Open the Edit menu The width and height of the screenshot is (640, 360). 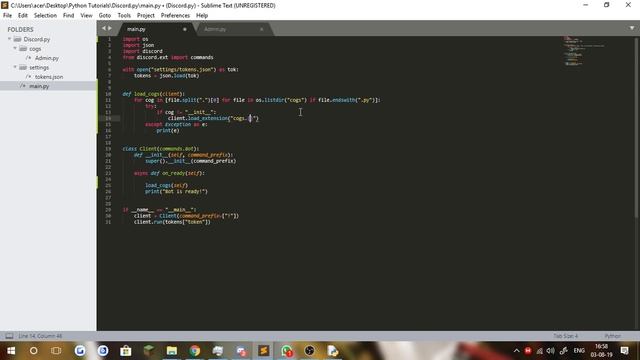(22, 15)
